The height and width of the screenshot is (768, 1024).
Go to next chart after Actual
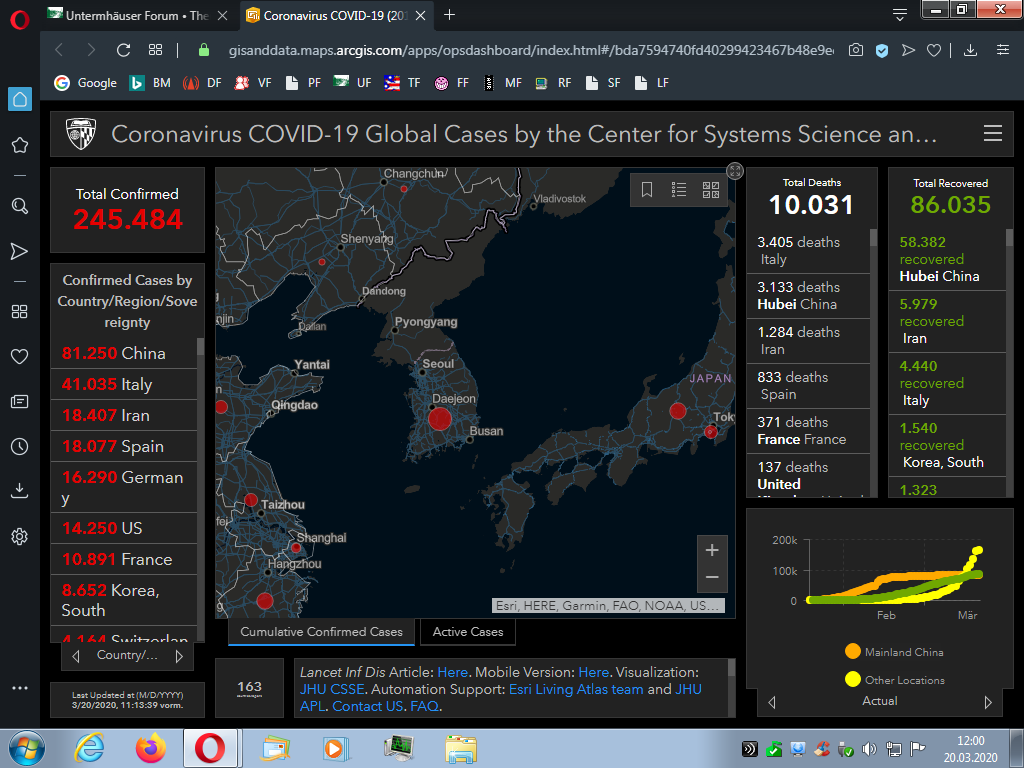pyautogui.click(x=988, y=702)
